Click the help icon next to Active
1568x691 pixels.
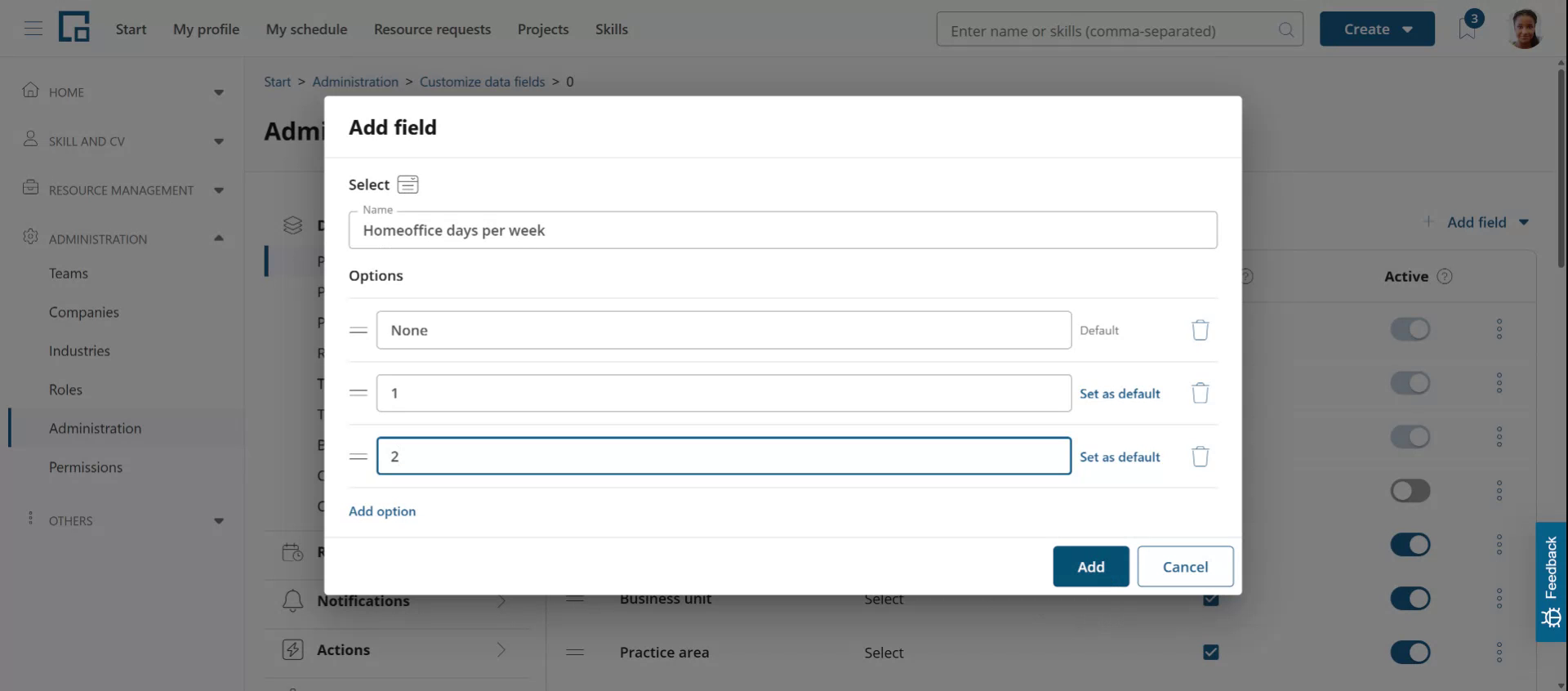coord(1445,277)
